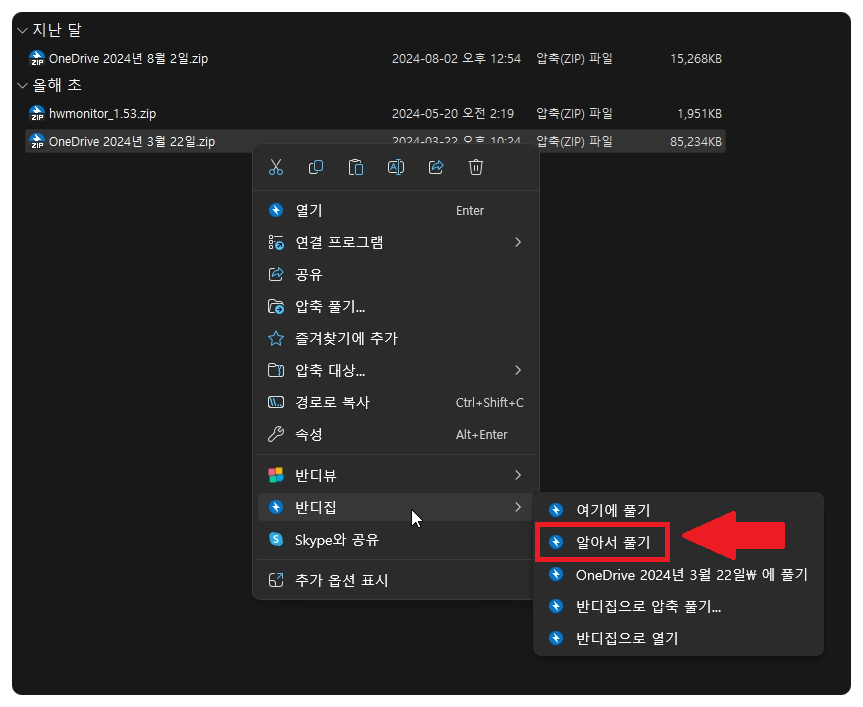Choose 반디집으로 압축 풀기...

678,606
